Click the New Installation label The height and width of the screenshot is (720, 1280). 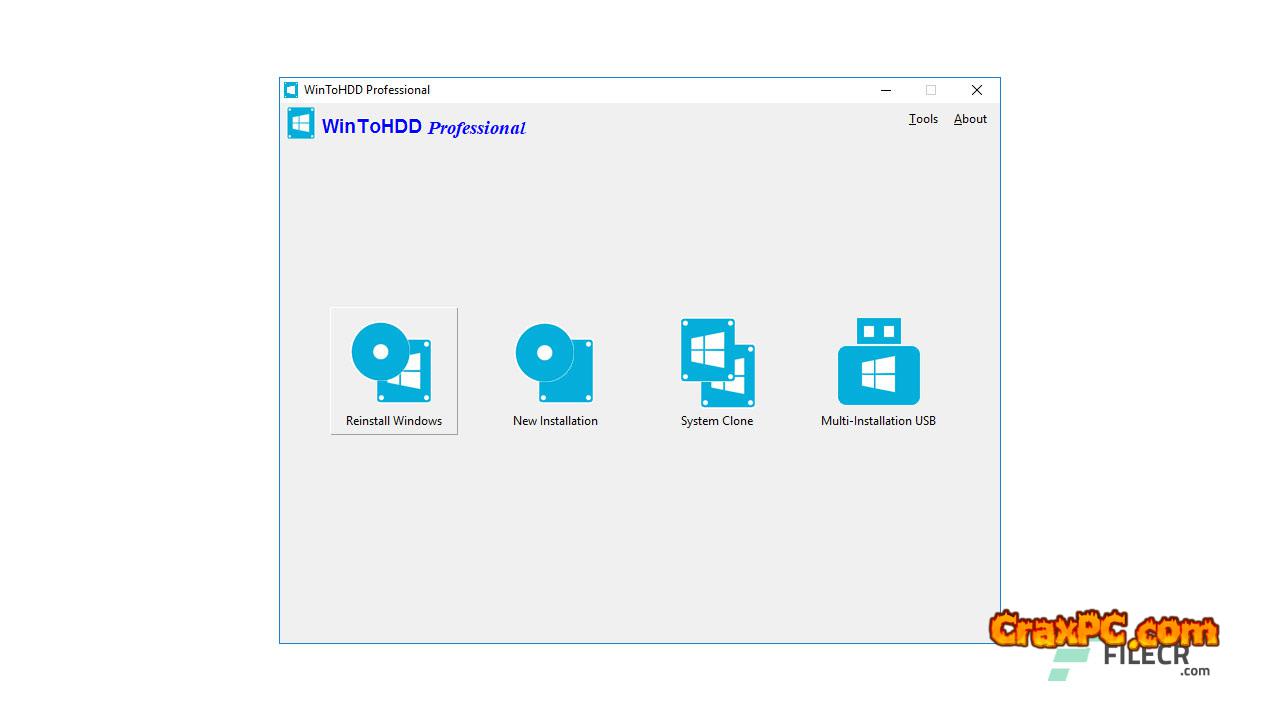[x=555, y=421]
